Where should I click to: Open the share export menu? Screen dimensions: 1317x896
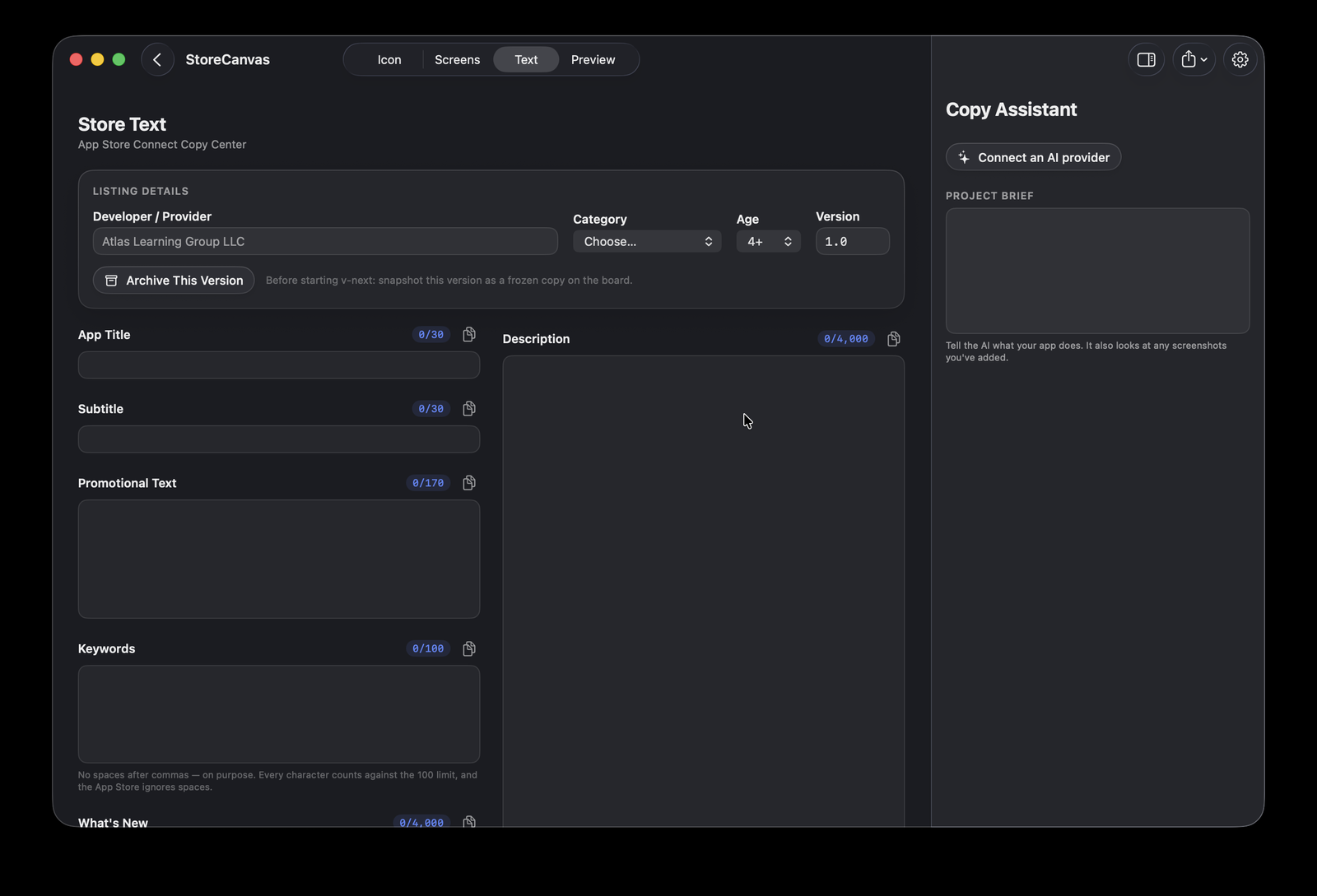click(1194, 59)
